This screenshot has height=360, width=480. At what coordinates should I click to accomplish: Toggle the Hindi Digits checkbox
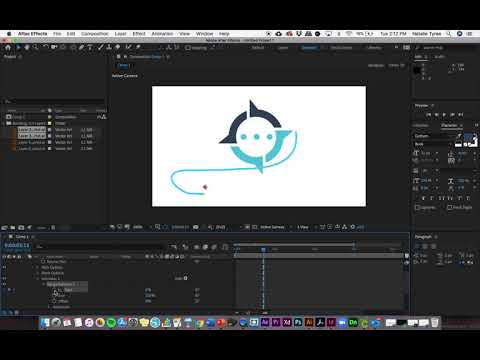450,208
